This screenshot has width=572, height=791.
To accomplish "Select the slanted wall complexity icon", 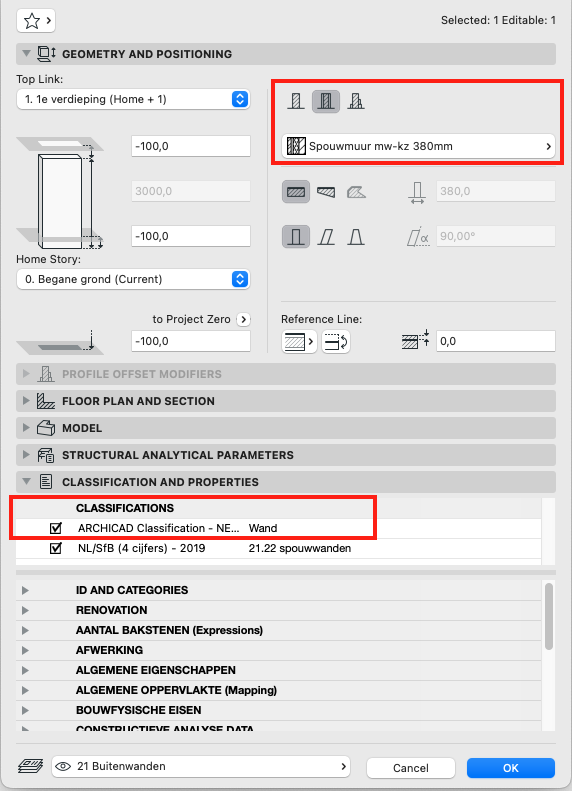I will tap(326, 237).
